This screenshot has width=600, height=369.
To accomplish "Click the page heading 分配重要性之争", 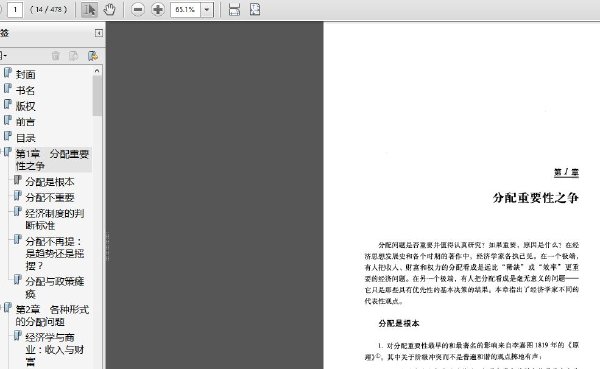I will click(x=536, y=198).
